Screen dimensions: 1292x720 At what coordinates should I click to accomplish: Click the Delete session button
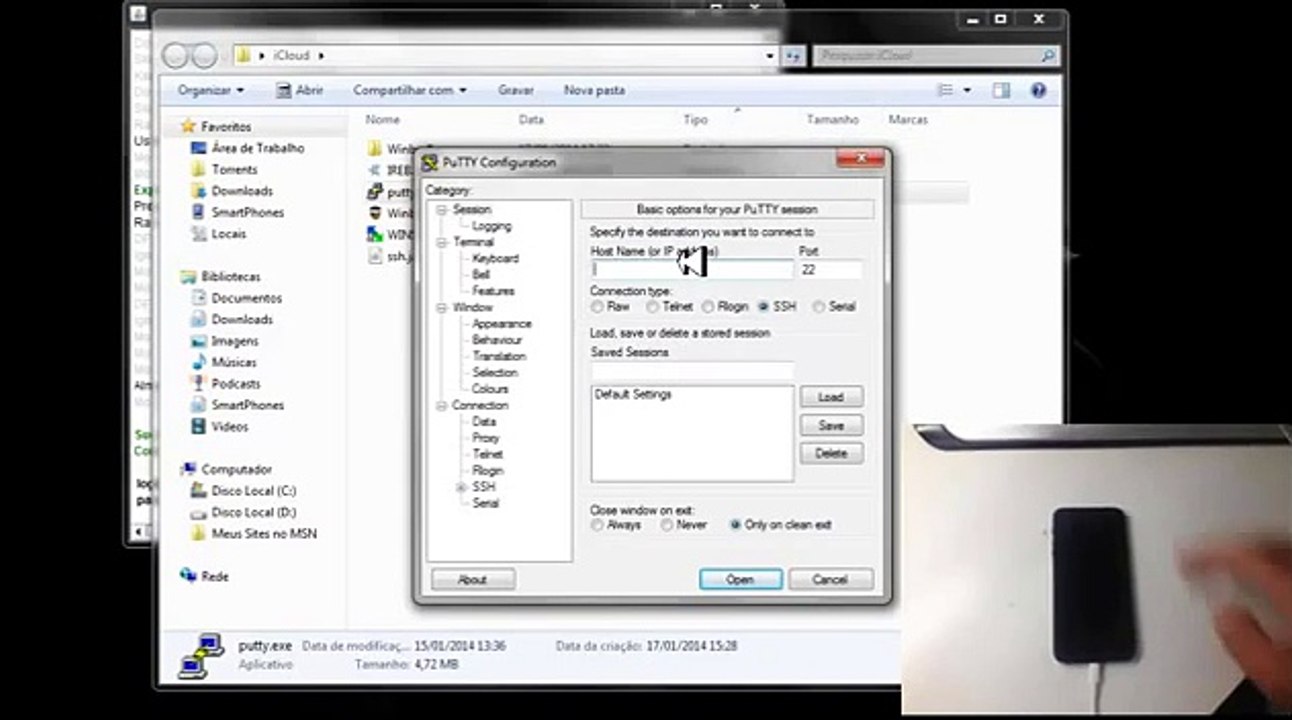(x=831, y=453)
